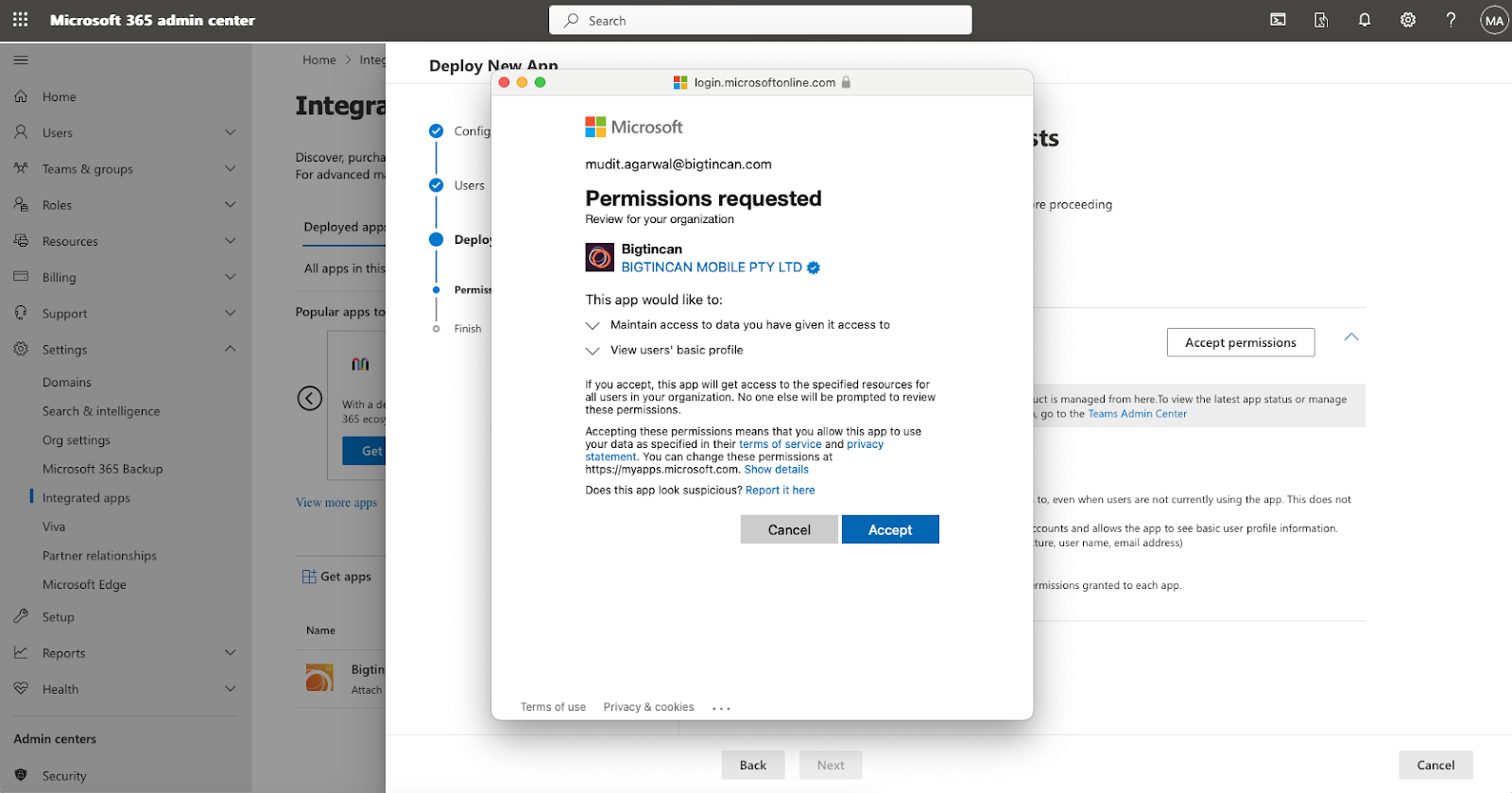Open the settings gear in header
The width and height of the screenshot is (1512, 793).
1407,20
